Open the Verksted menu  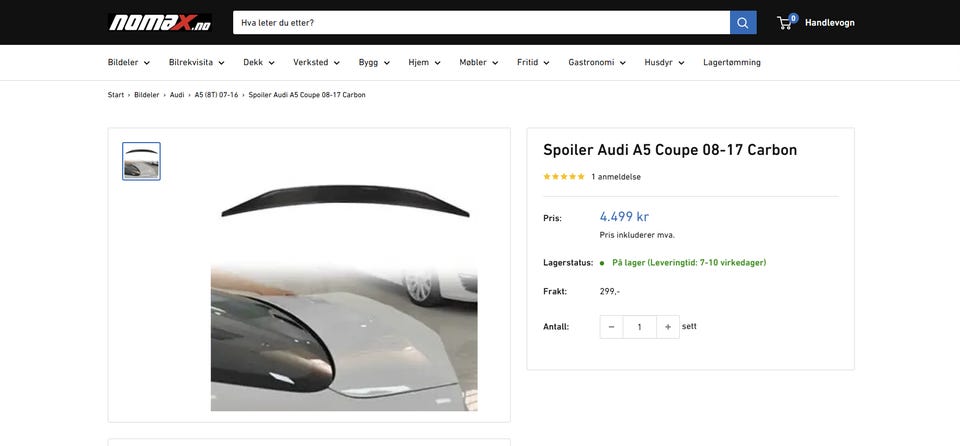(x=316, y=62)
